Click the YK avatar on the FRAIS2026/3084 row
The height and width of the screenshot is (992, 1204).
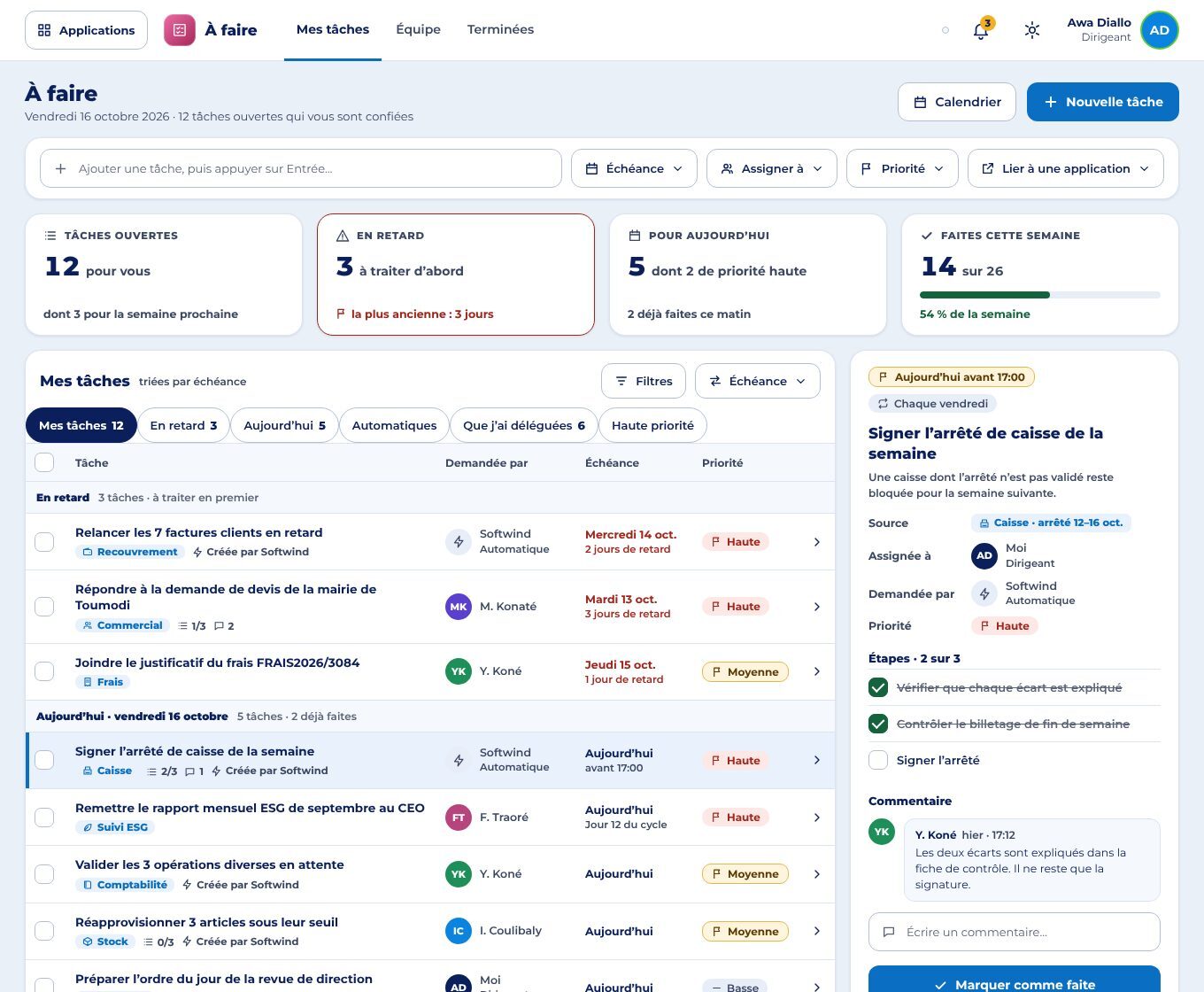(459, 671)
